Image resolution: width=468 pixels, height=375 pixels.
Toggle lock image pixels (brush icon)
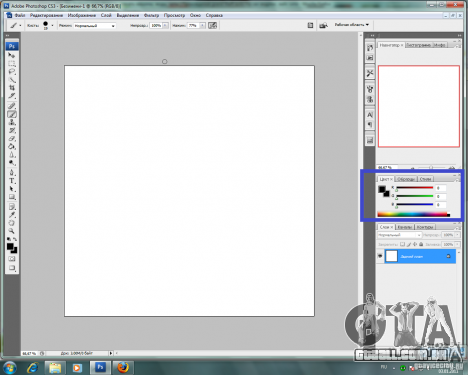pyautogui.click(x=409, y=244)
